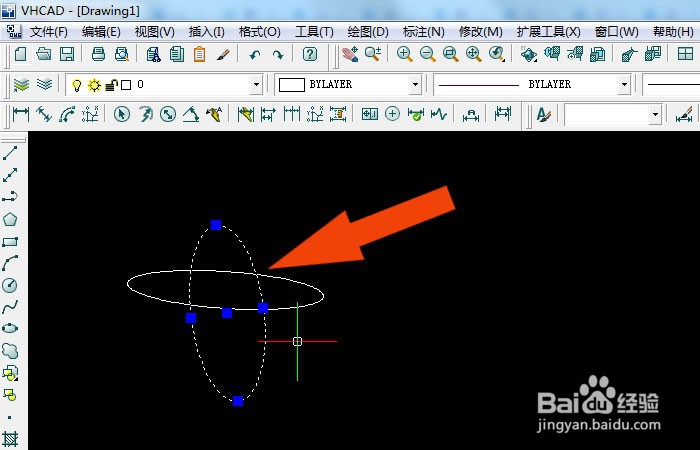Select the Tolerance tool icon

369,114
